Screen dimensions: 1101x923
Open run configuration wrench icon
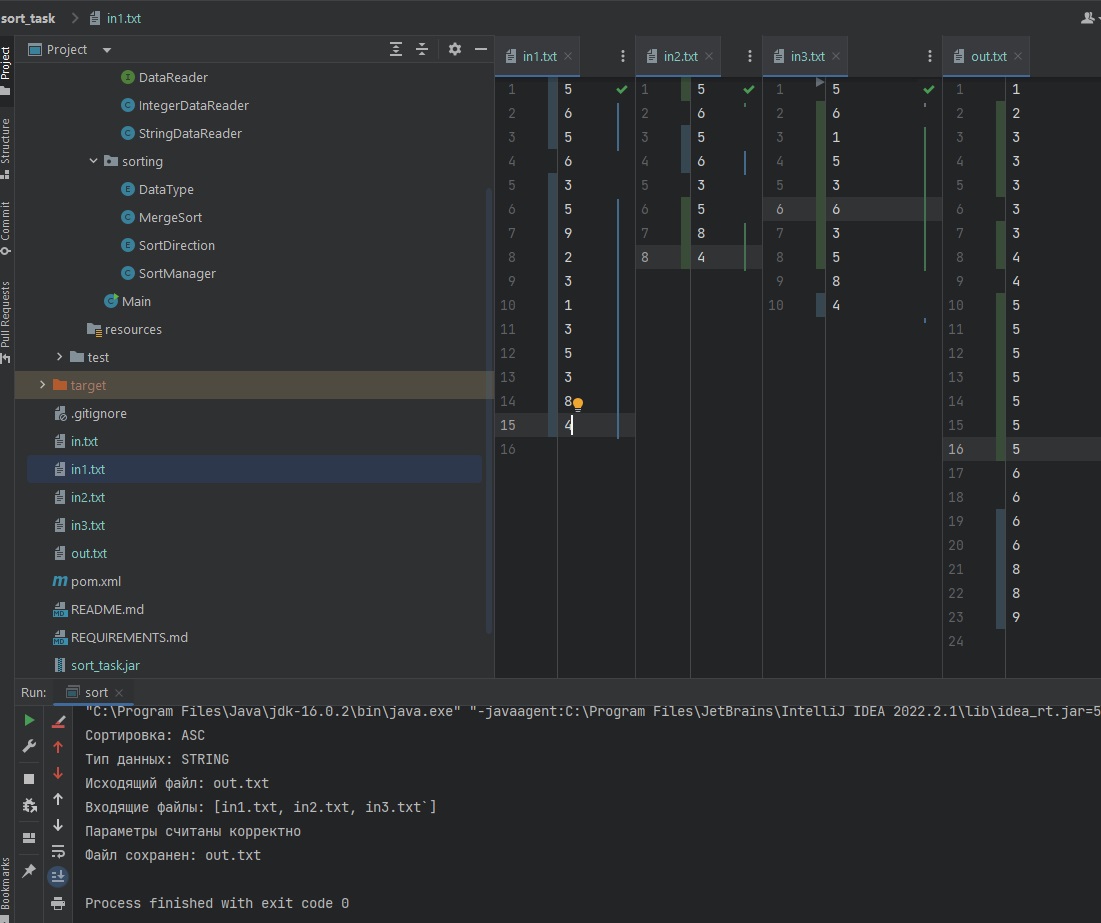coord(29,746)
